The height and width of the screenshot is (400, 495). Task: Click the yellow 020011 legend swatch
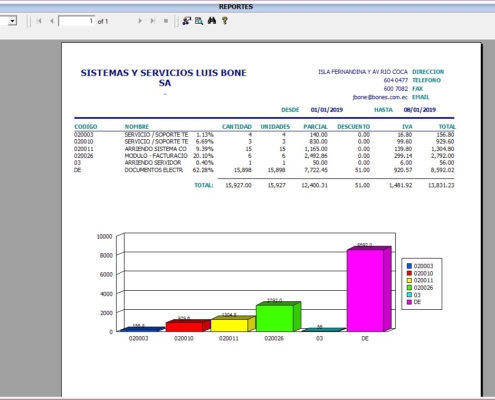[409, 280]
